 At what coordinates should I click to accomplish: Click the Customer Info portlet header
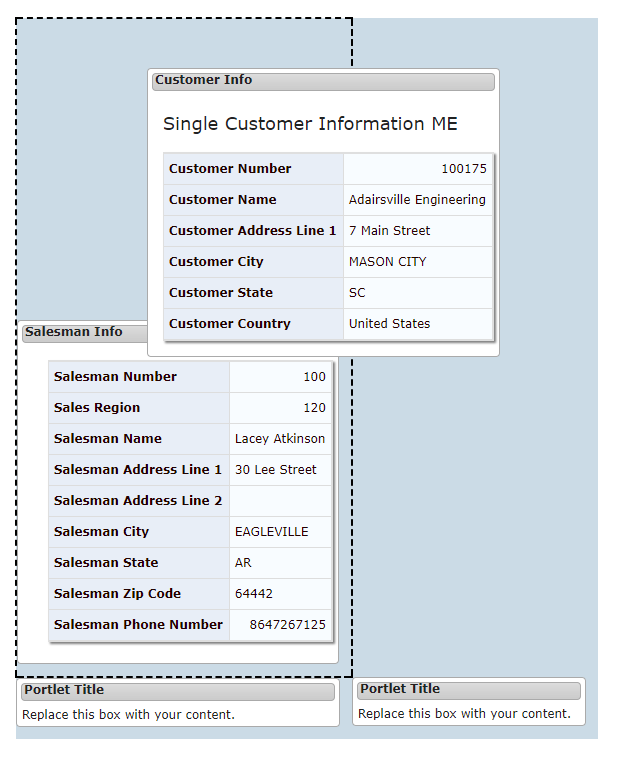click(323, 81)
